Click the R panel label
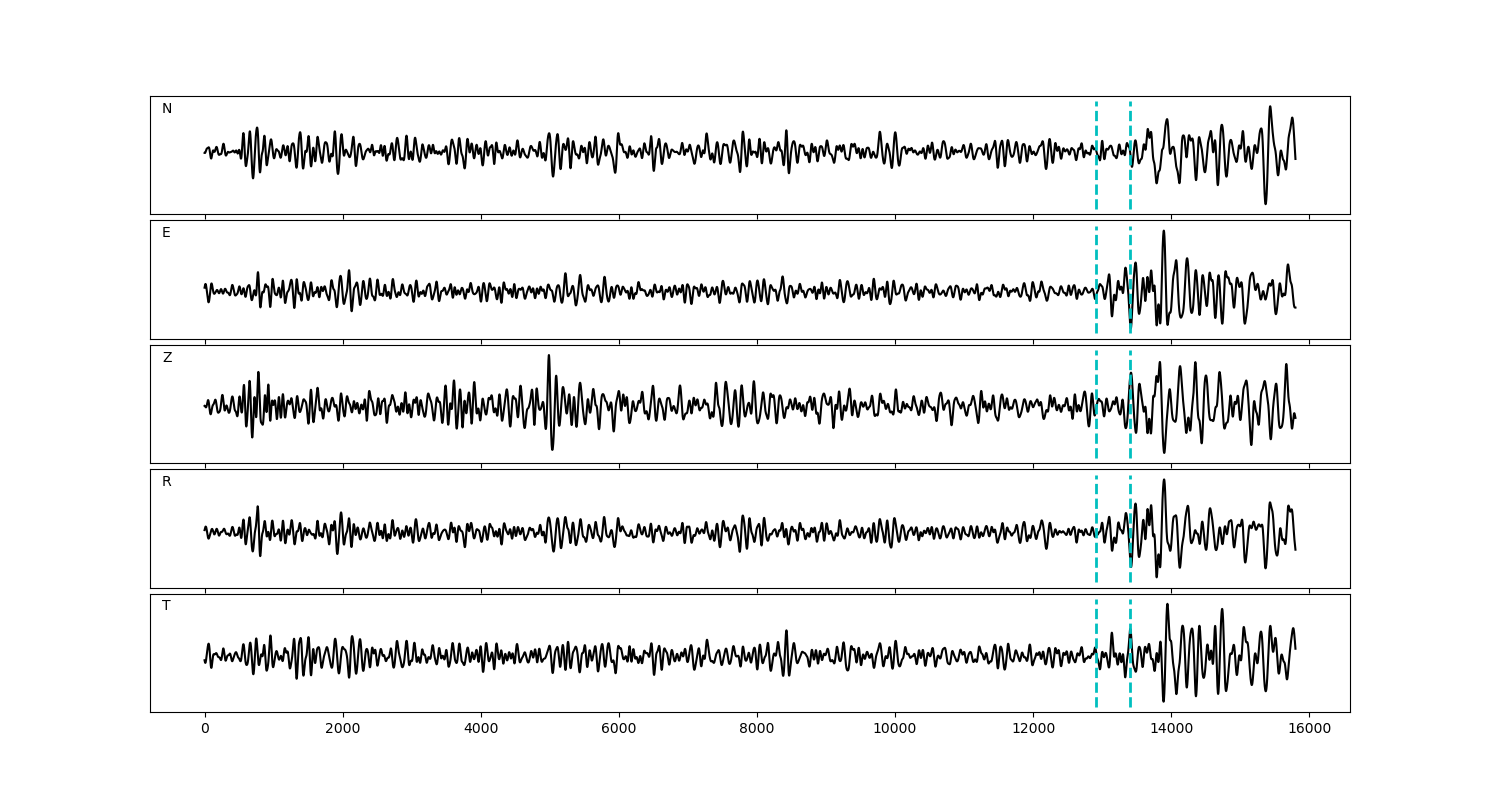Image resolution: width=1500 pixels, height=800 pixels. (166, 482)
